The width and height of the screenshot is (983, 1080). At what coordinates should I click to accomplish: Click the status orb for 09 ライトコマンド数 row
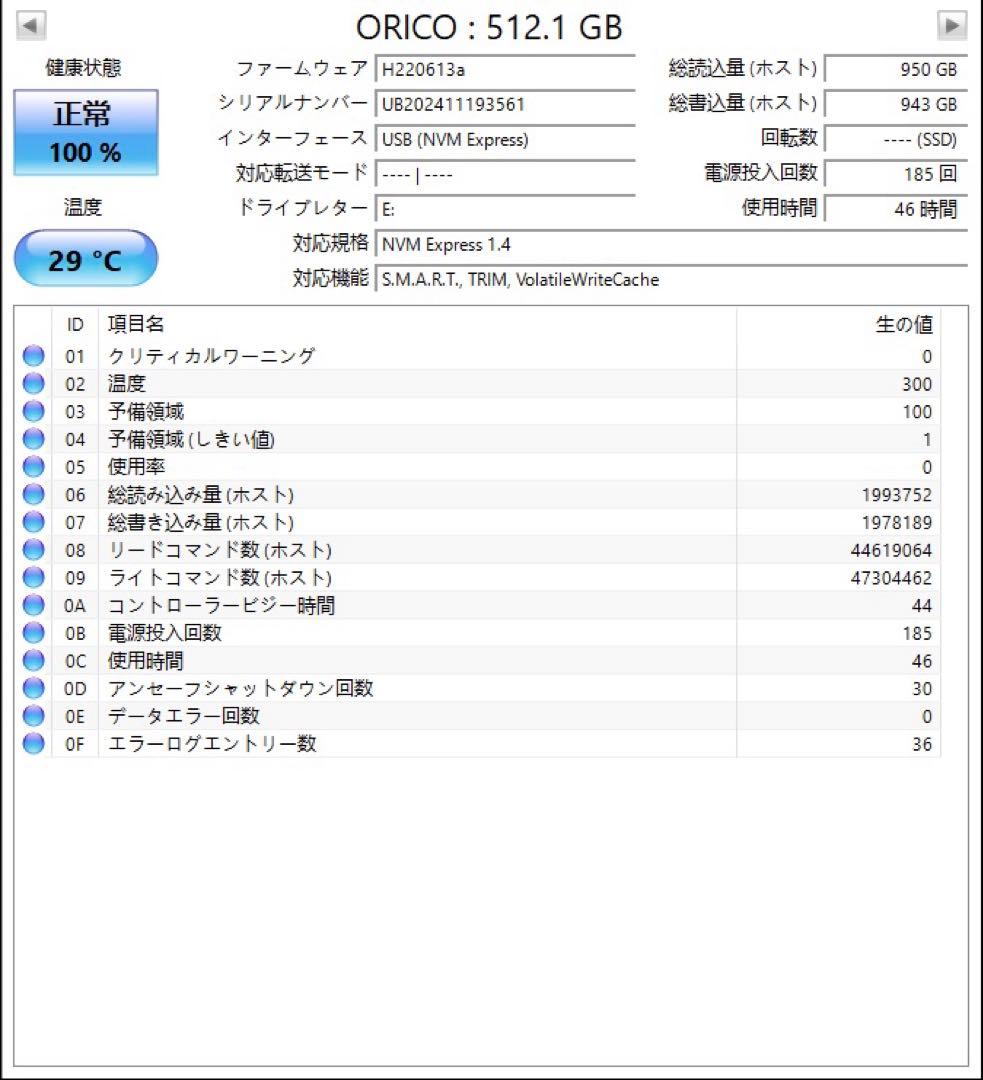33,577
